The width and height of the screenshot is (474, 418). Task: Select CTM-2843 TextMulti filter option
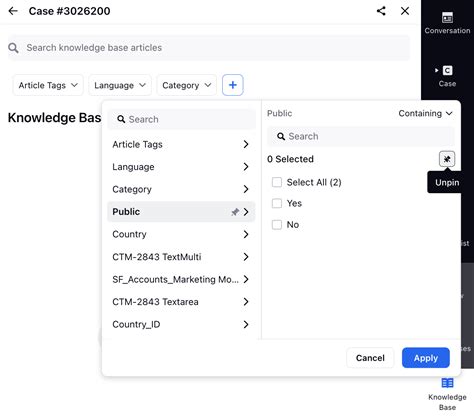pos(181,257)
